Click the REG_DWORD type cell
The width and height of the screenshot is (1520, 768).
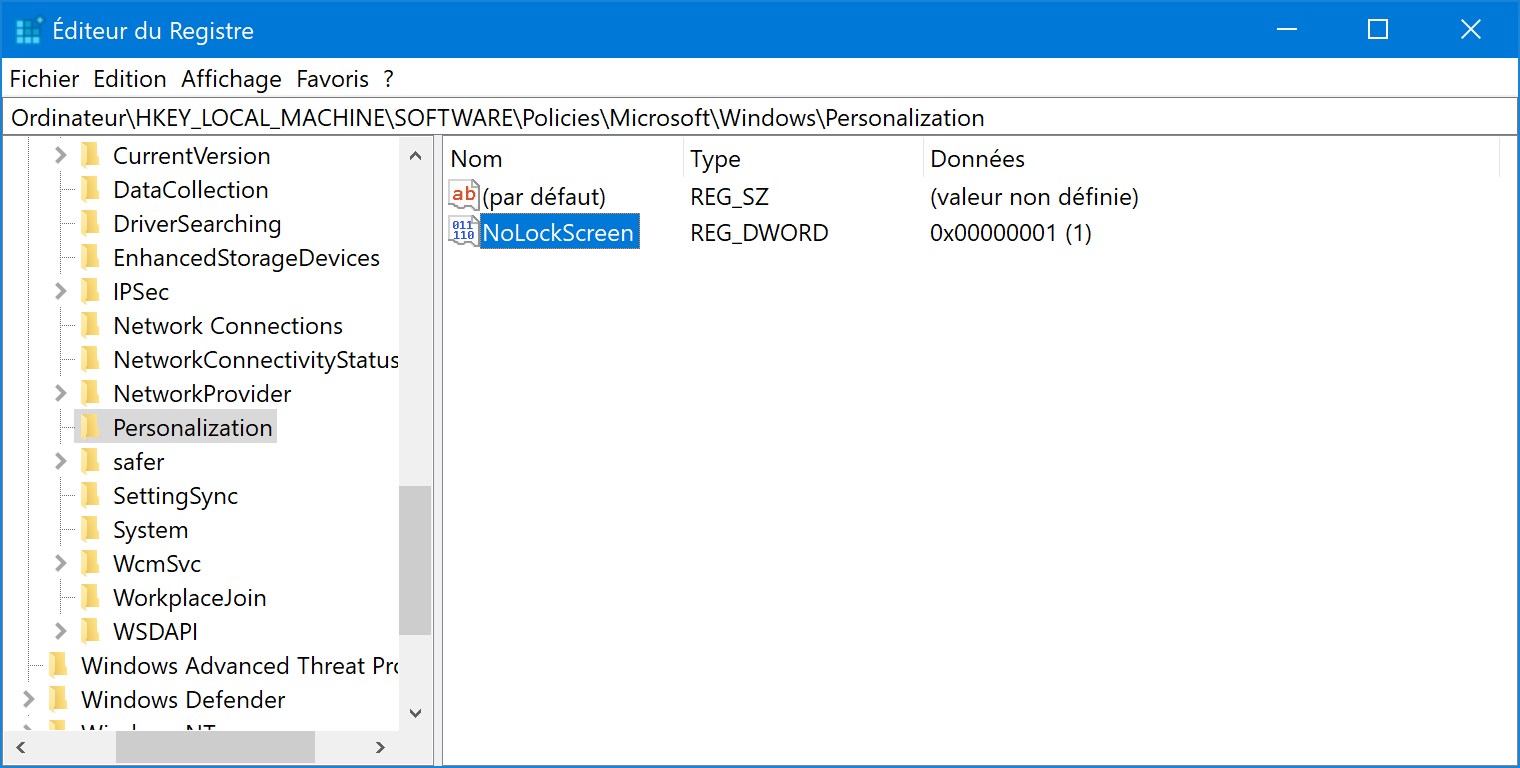[x=759, y=233]
